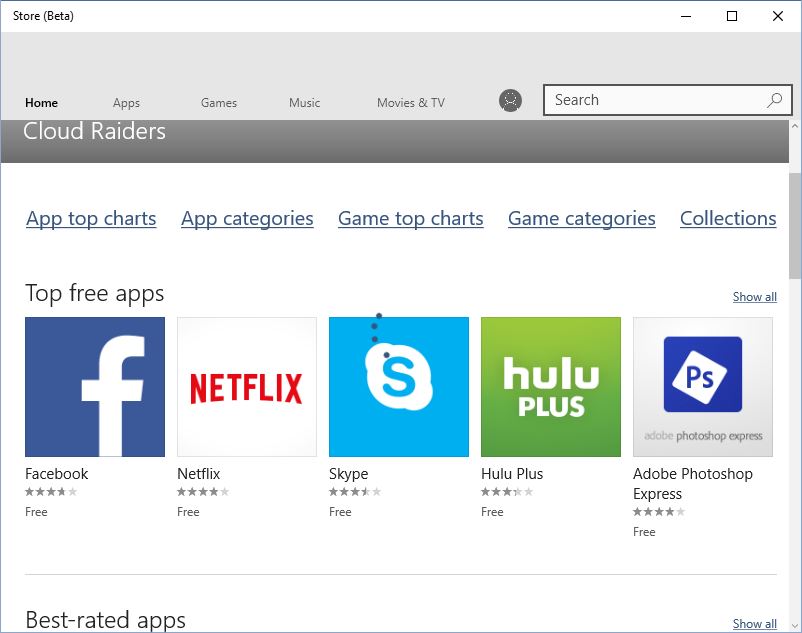This screenshot has width=802, height=633.
Task: Click the Free price under Skype
Action: click(340, 512)
